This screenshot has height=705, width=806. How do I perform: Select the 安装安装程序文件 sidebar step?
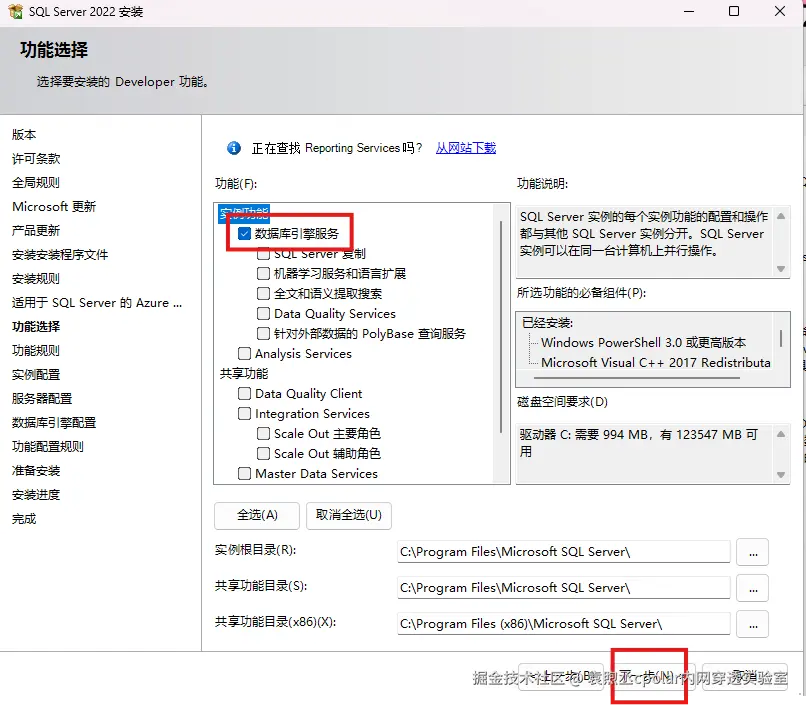point(60,255)
